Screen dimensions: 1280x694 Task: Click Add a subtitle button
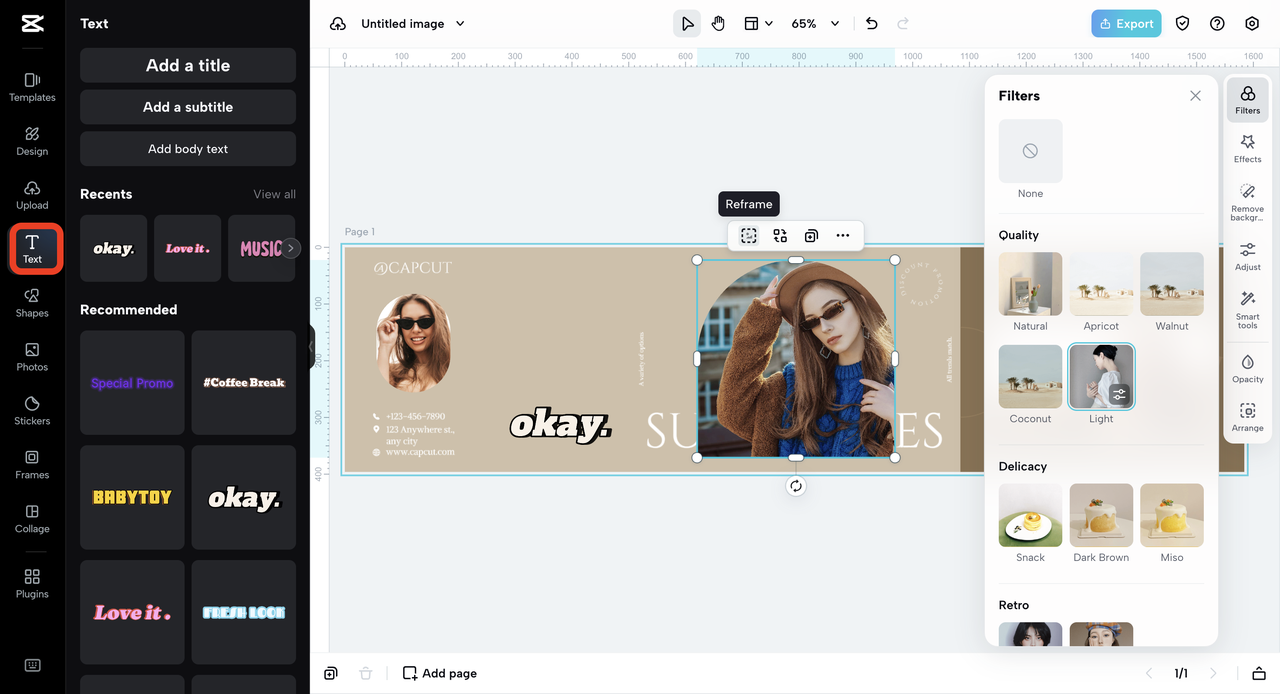pyautogui.click(x=188, y=107)
